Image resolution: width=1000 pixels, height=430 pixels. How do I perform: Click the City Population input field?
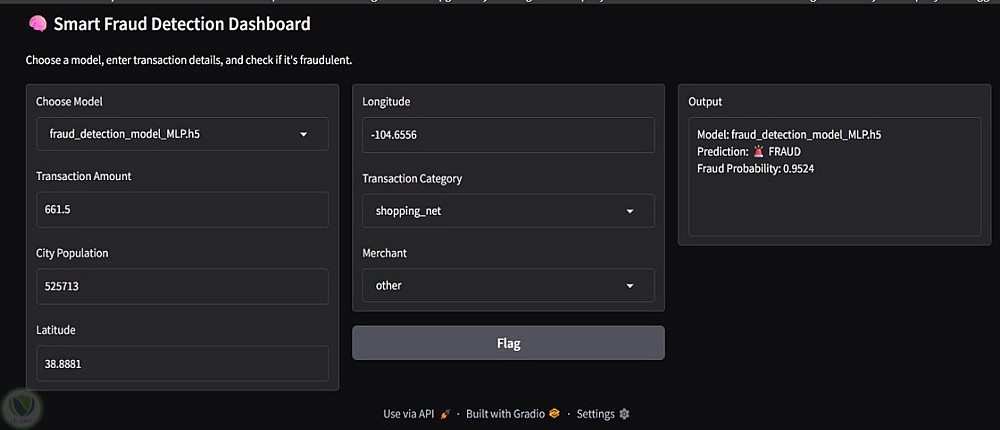[x=182, y=286]
